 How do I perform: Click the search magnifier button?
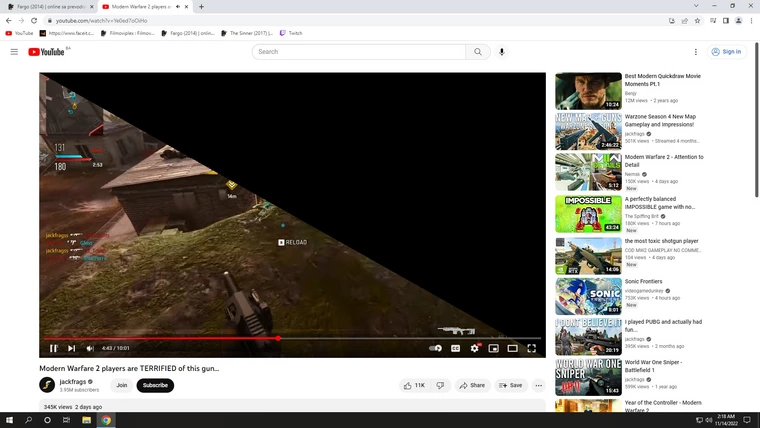tap(478, 52)
